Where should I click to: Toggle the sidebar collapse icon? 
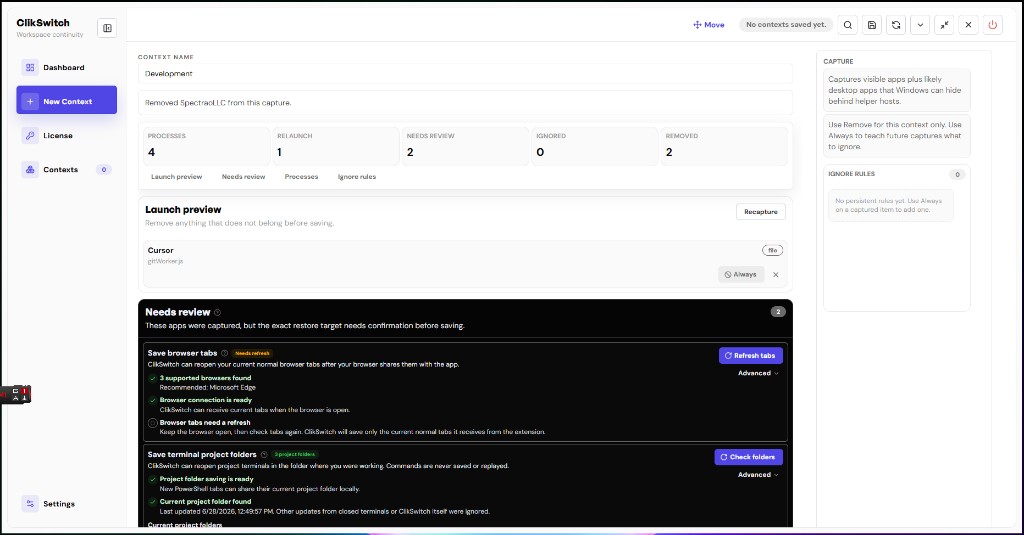[x=107, y=28]
